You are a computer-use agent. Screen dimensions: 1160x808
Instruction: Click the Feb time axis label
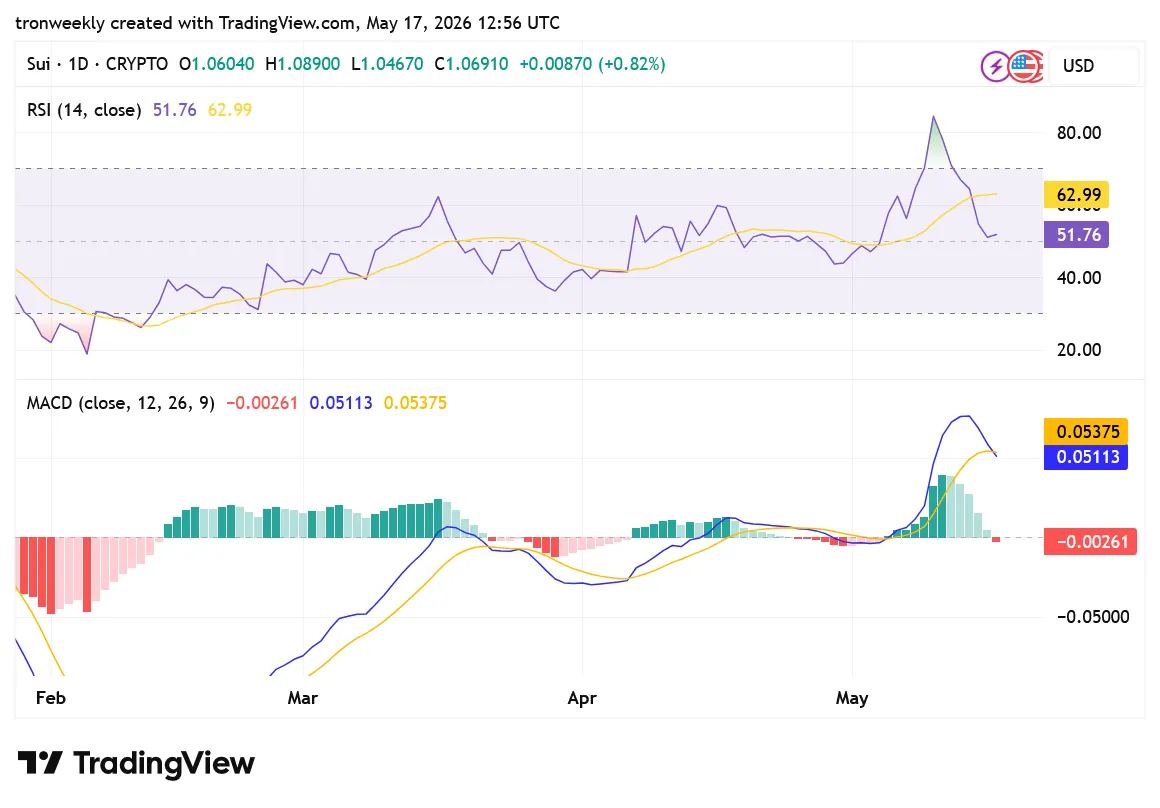tap(51, 698)
